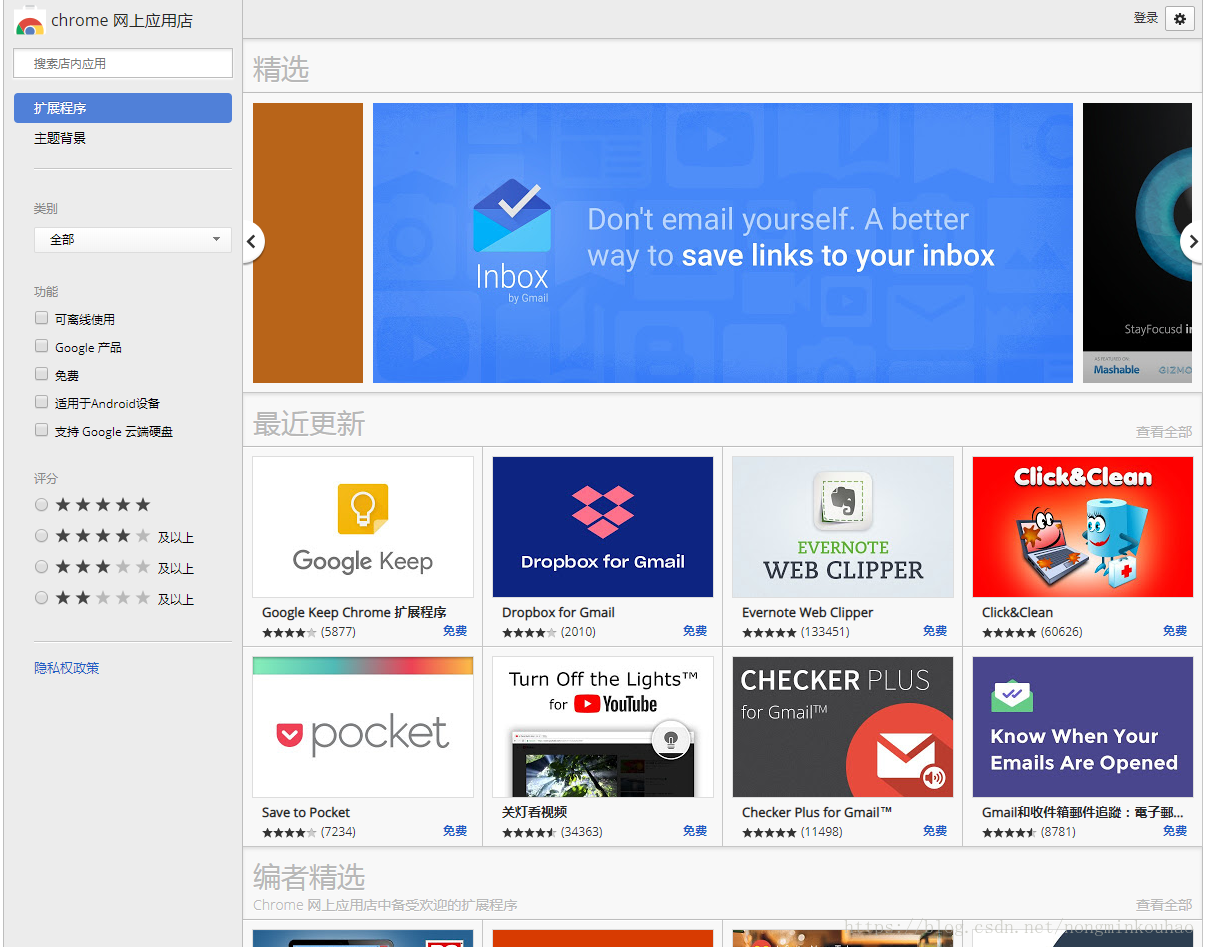
Task: Go to next featured banner arrow
Action: coord(1191,241)
